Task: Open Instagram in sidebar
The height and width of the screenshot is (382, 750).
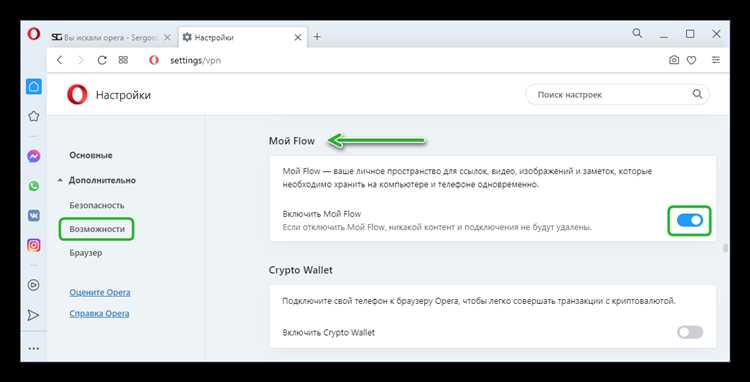Action: point(33,245)
